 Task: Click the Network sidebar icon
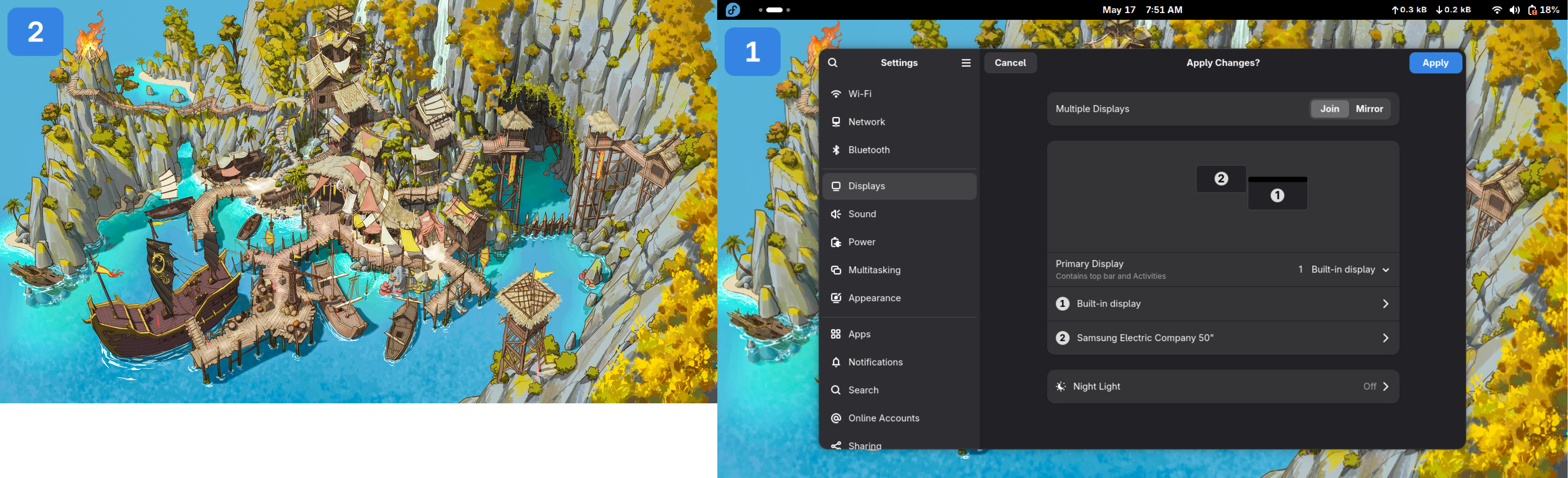click(836, 122)
